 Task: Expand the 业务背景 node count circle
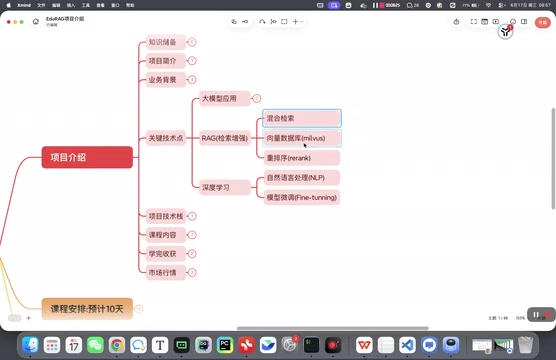point(192,80)
